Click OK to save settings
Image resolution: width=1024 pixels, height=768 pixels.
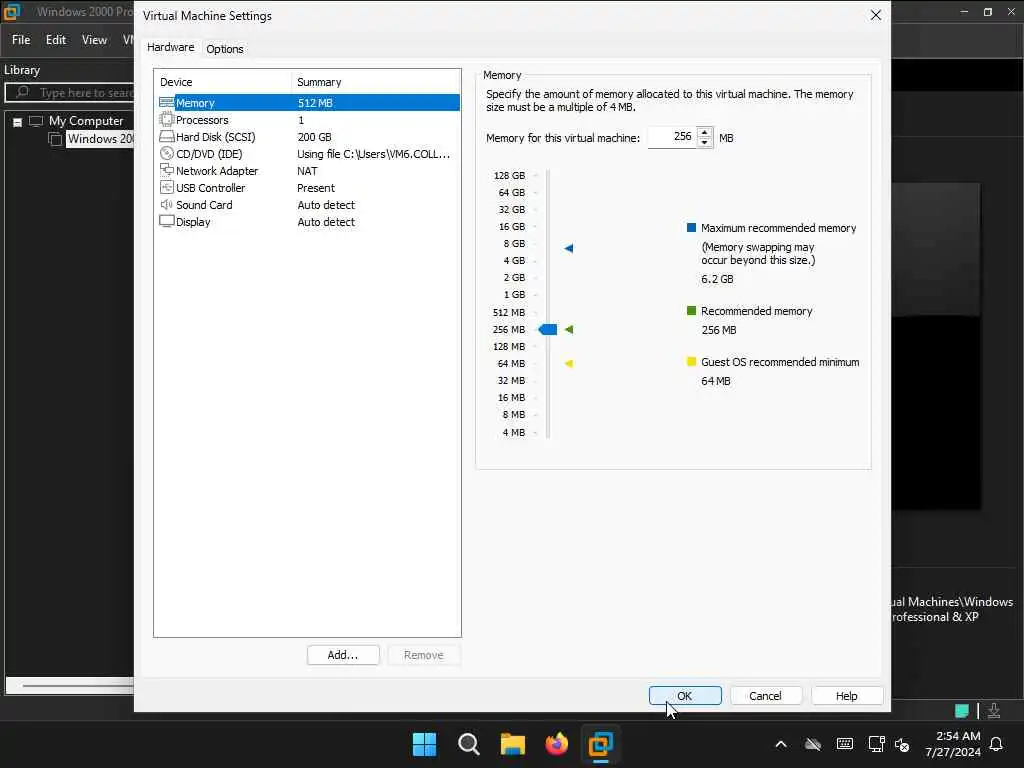click(685, 696)
